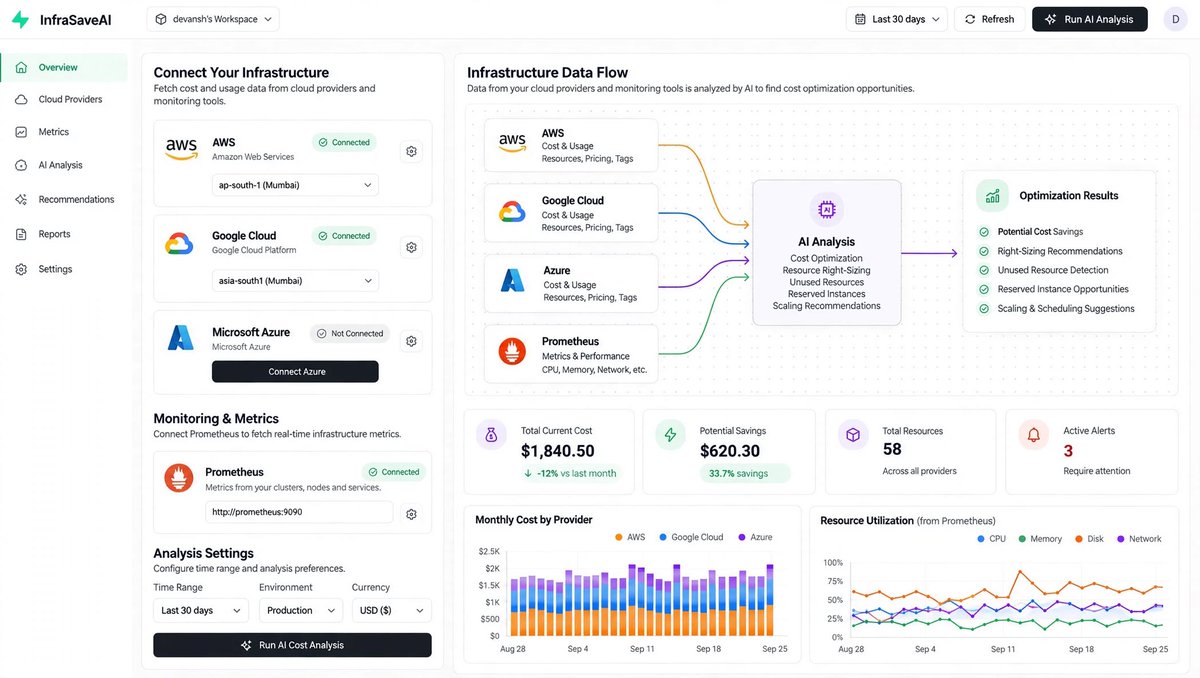This screenshot has width=1200, height=678.
Task: Select the Prometheus node in data flow
Action: pos(571,353)
